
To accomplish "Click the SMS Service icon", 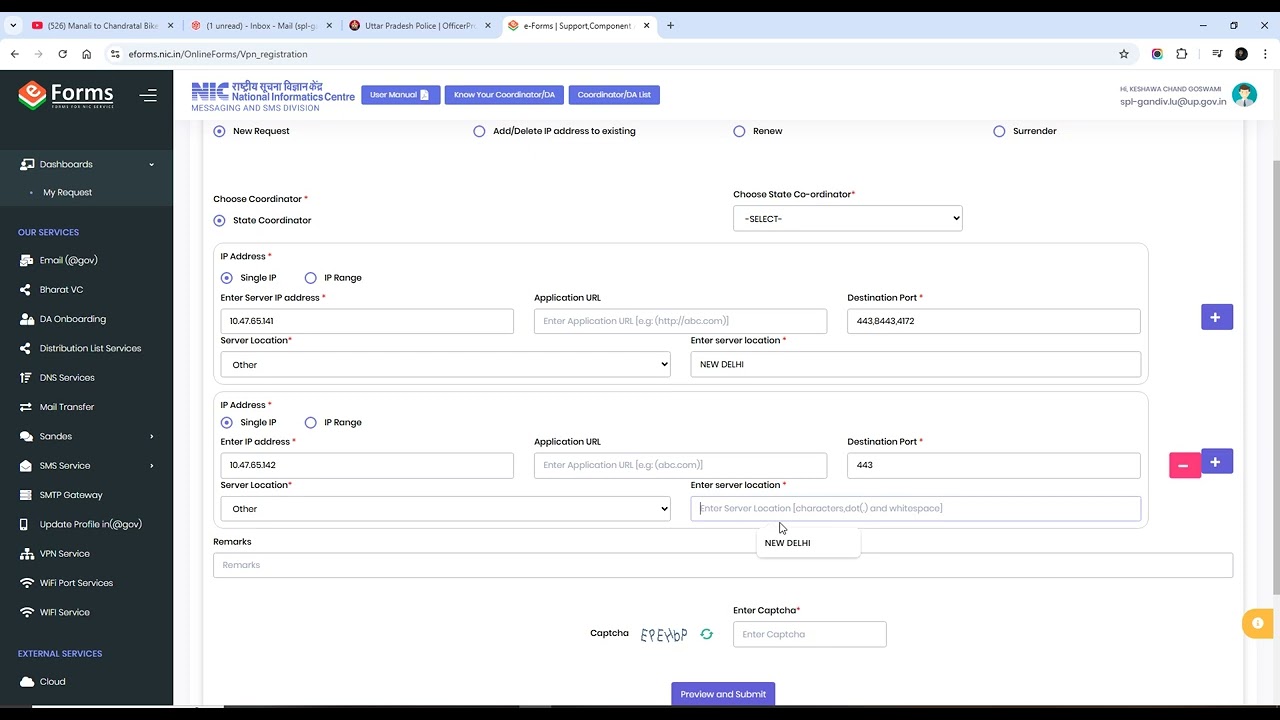I will (25, 466).
